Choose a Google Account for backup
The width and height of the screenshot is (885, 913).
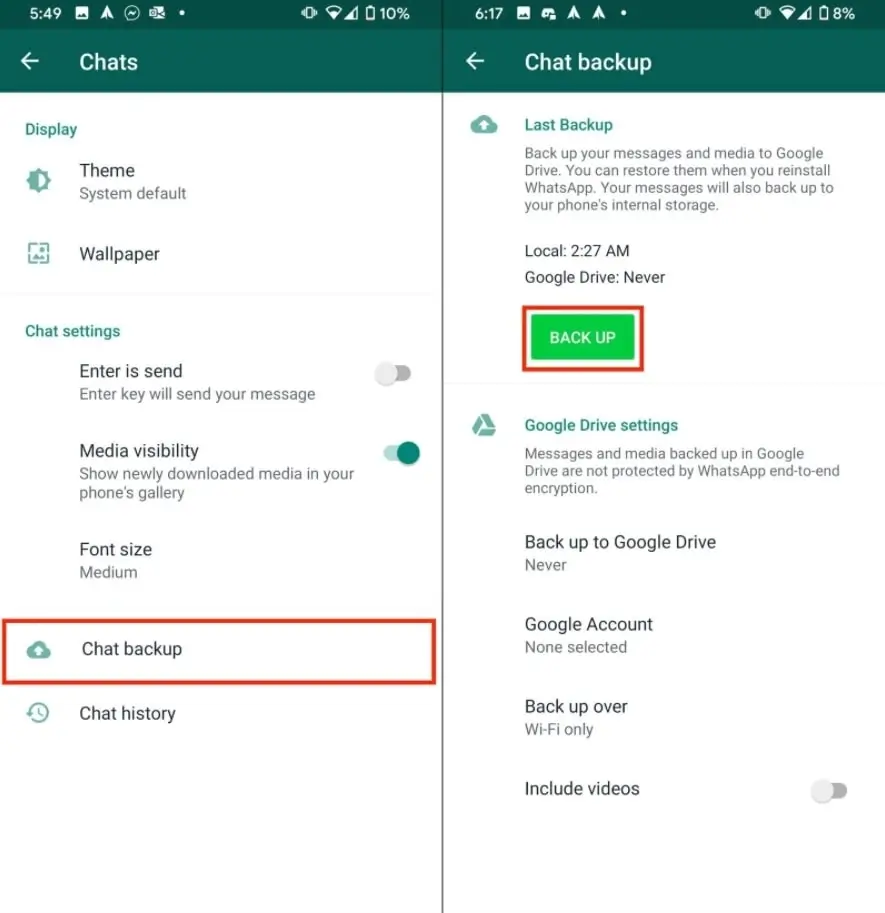[x=664, y=635]
